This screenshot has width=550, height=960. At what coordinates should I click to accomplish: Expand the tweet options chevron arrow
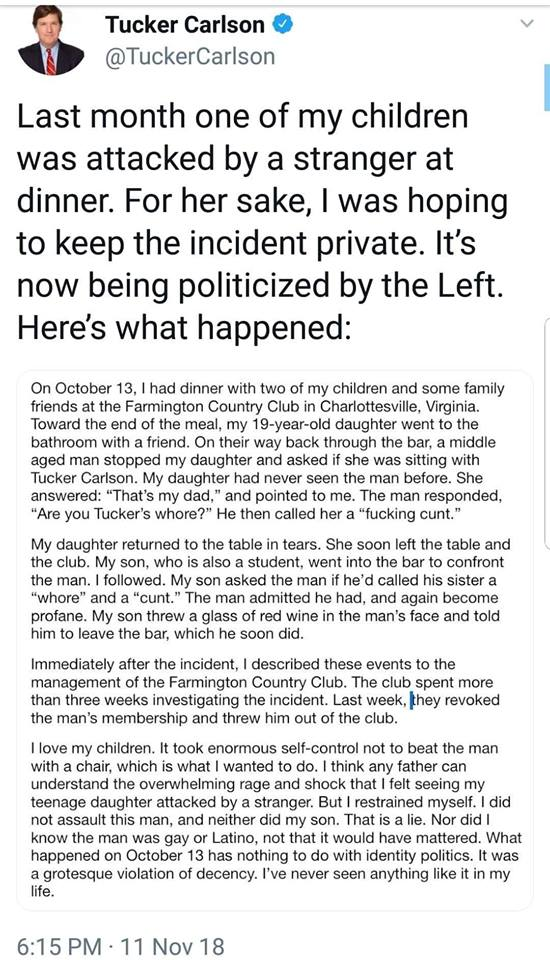click(x=527, y=24)
